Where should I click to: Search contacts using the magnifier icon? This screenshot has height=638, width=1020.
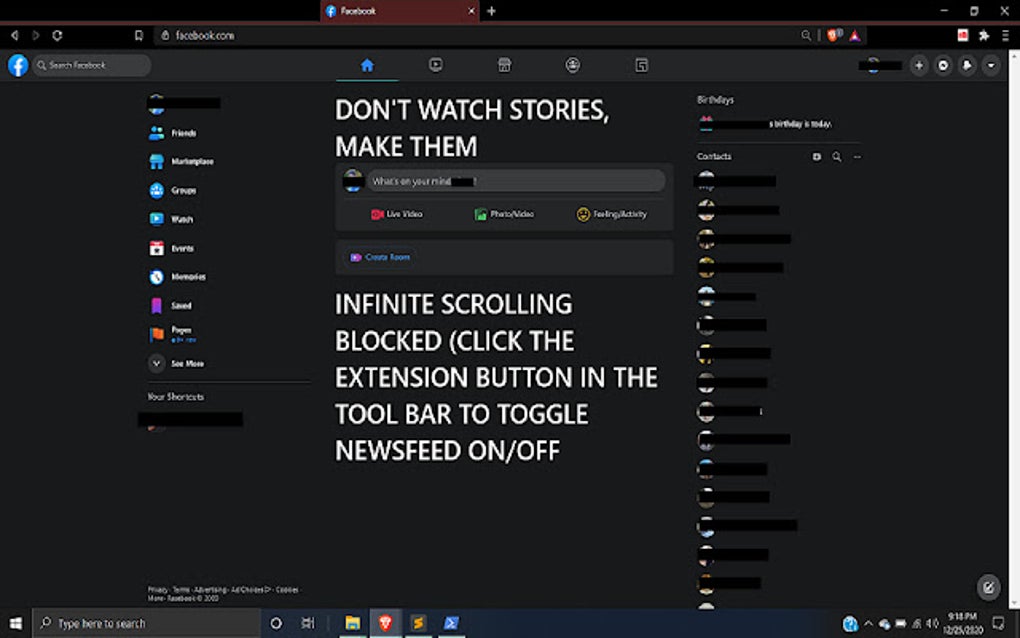[837, 157]
